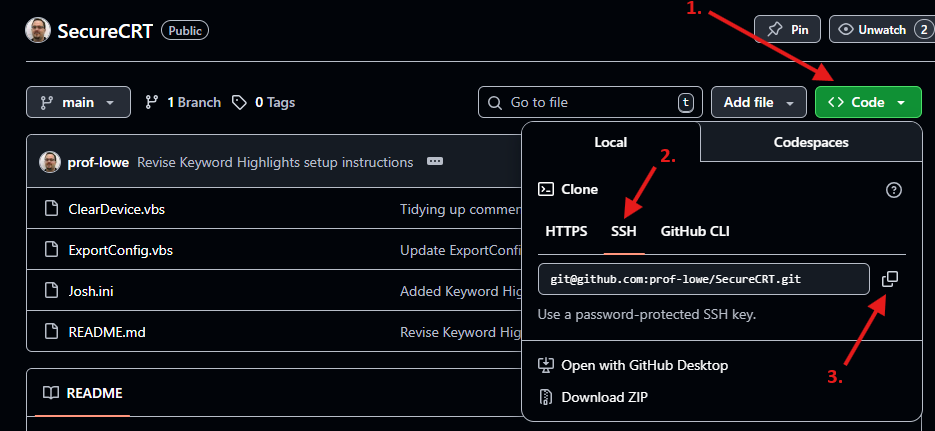Click the file icon next to ClearDevice.vbs

click(52, 209)
